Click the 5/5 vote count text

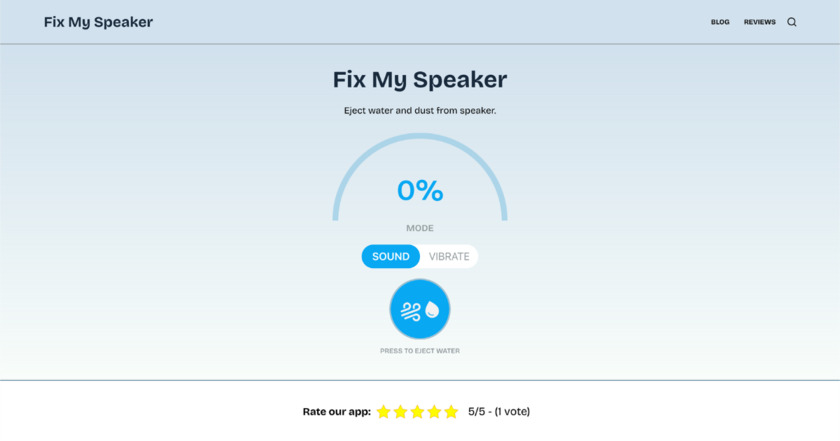pyautogui.click(x=499, y=412)
